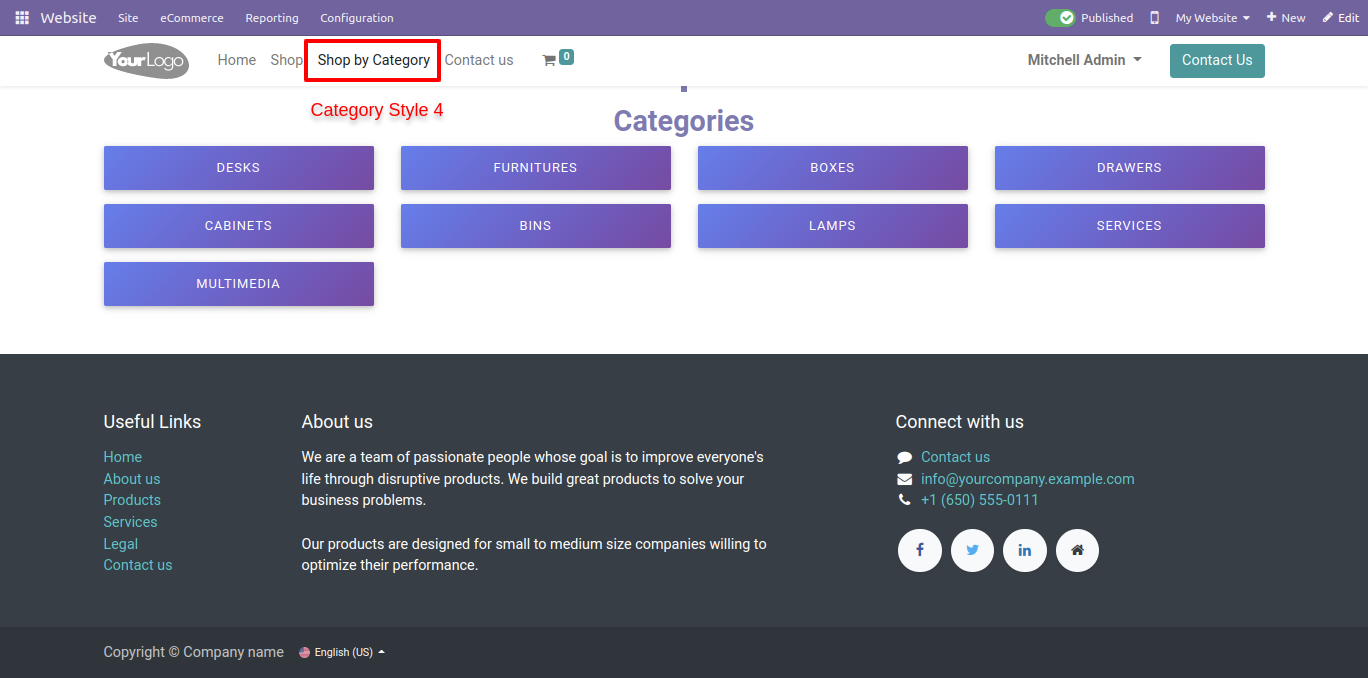Open the Twitter social icon
Image resolution: width=1368 pixels, height=678 pixels.
(972, 550)
